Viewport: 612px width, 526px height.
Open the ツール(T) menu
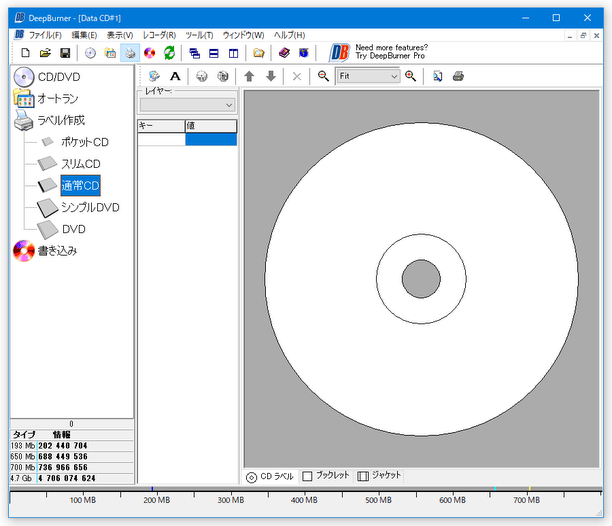tap(199, 35)
